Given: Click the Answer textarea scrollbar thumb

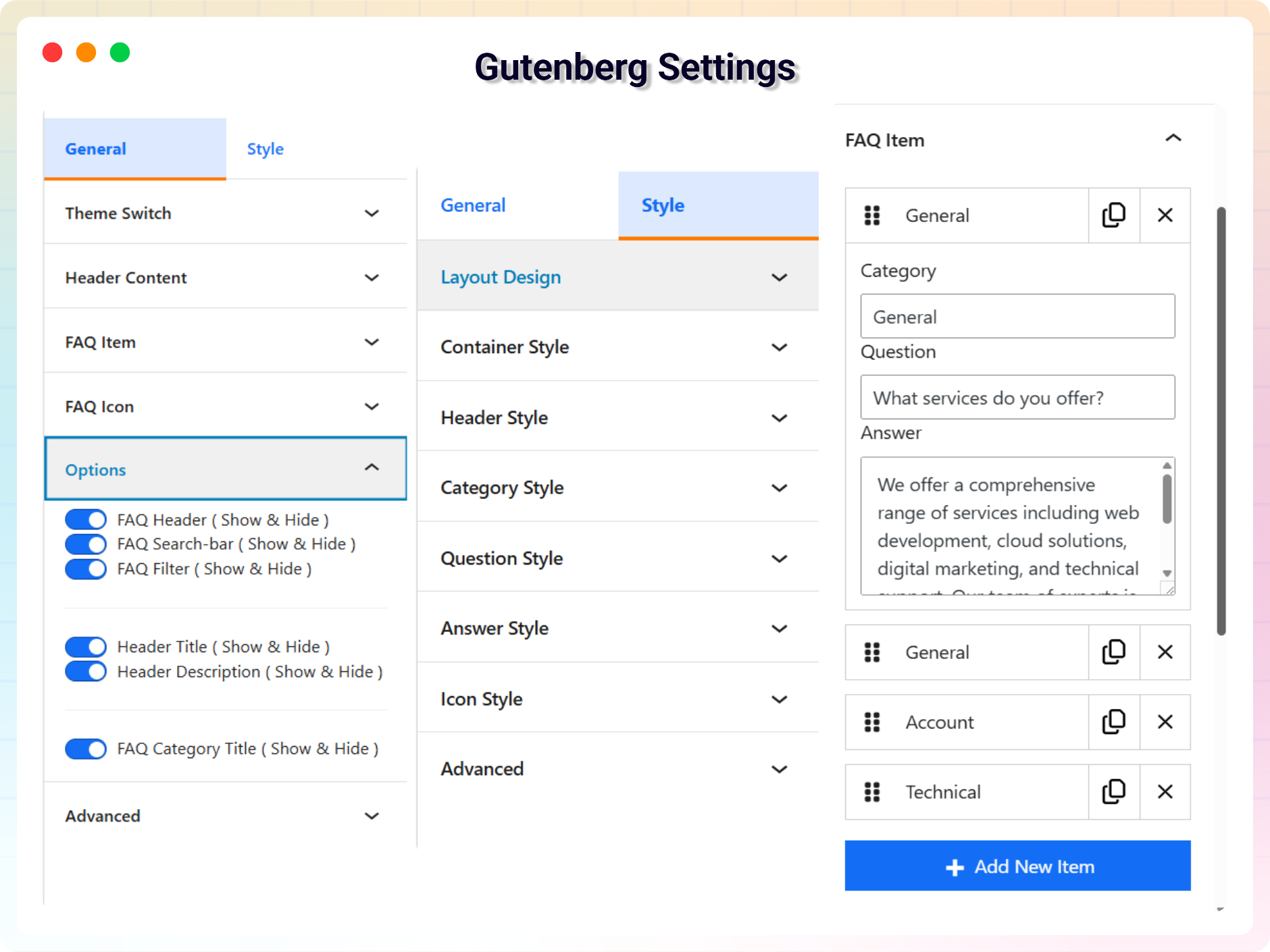Looking at the screenshot, I should 1167,500.
